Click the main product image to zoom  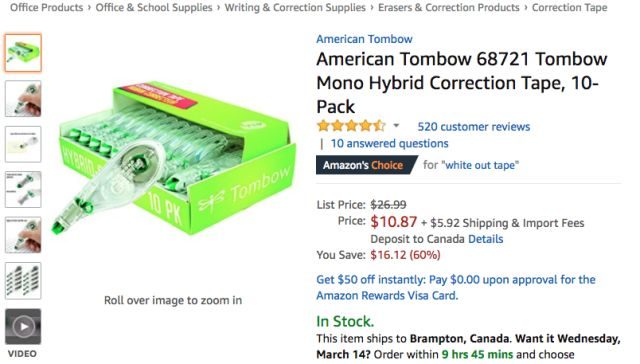(x=173, y=158)
